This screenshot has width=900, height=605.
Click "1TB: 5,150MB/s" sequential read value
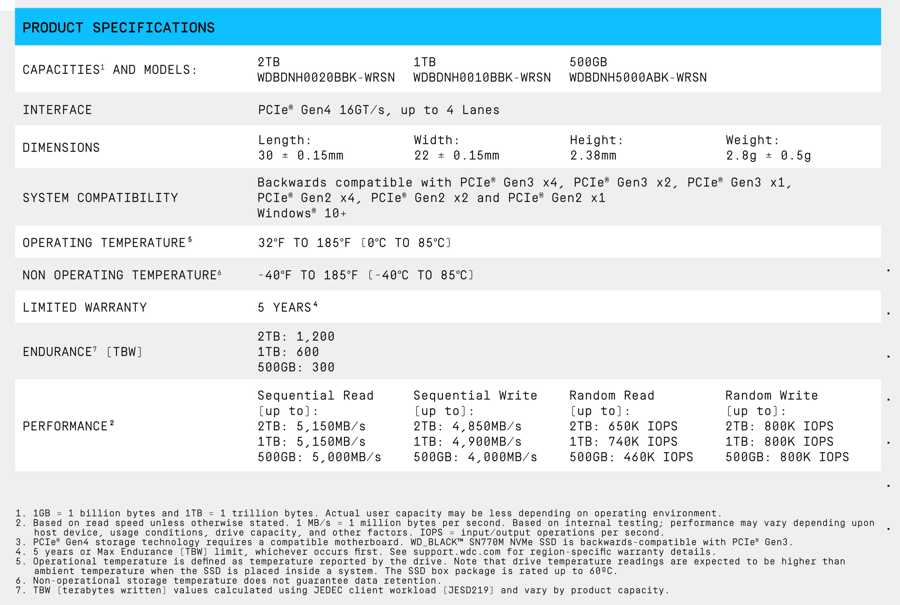coord(312,442)
